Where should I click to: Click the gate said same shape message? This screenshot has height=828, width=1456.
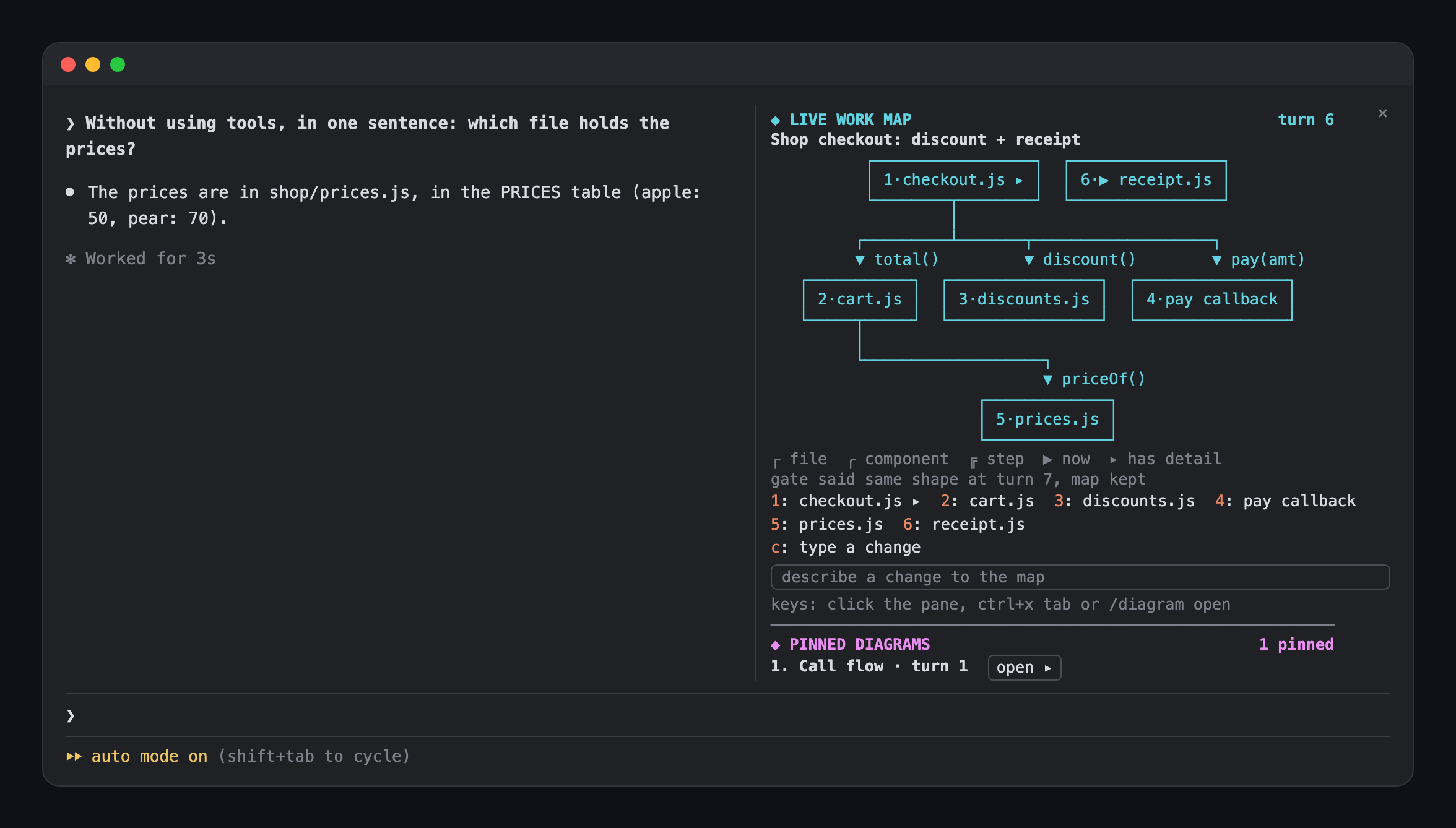coord(958,479)
